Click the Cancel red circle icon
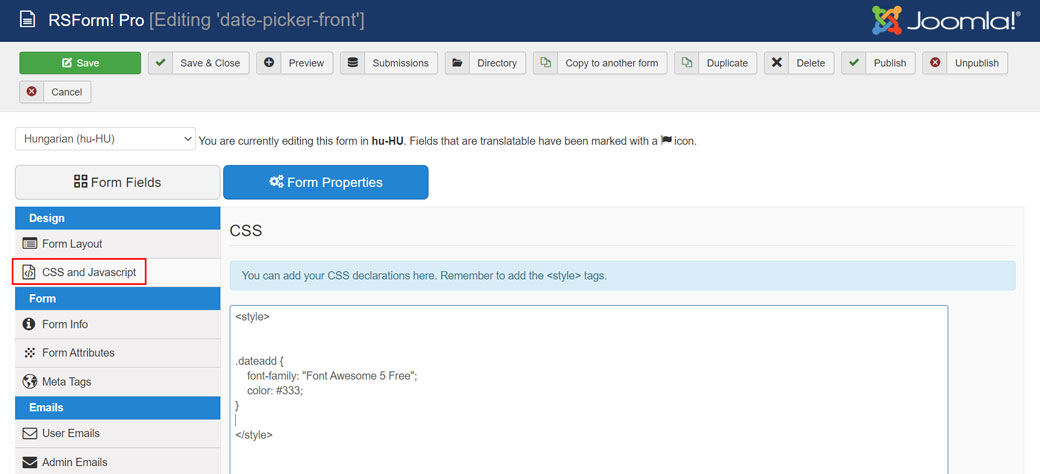Screen dimensions: 1040x474 pyautogui.click(x=31, y=92)
